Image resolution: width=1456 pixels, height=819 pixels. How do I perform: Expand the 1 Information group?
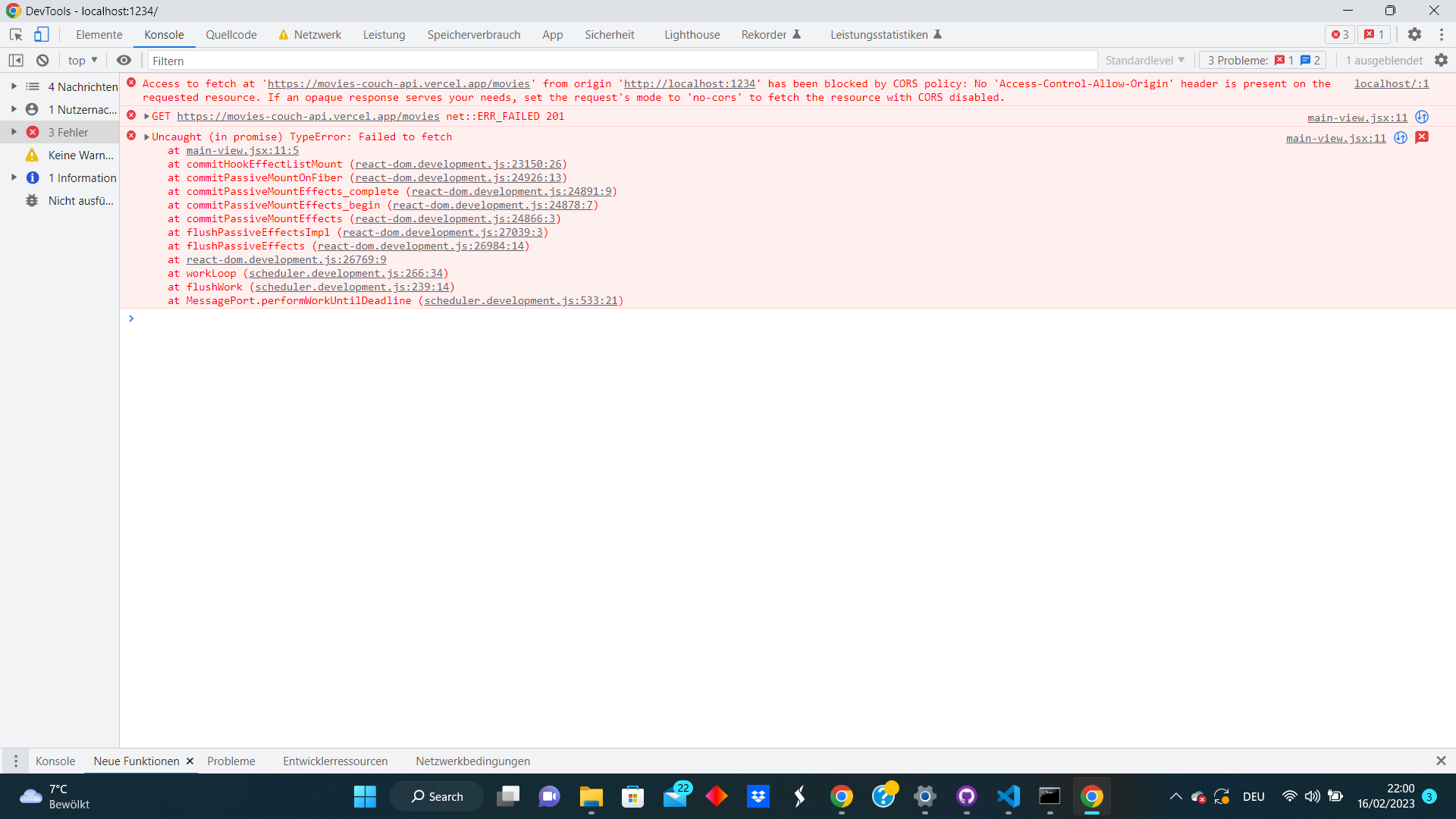(x=14, y=177)
